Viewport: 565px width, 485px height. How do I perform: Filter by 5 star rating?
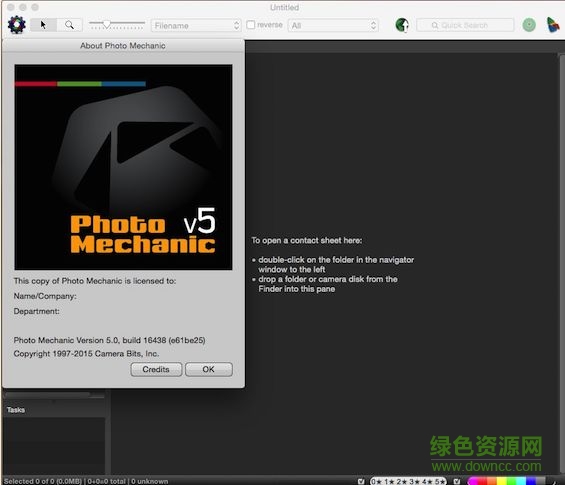tap(439, 481)
